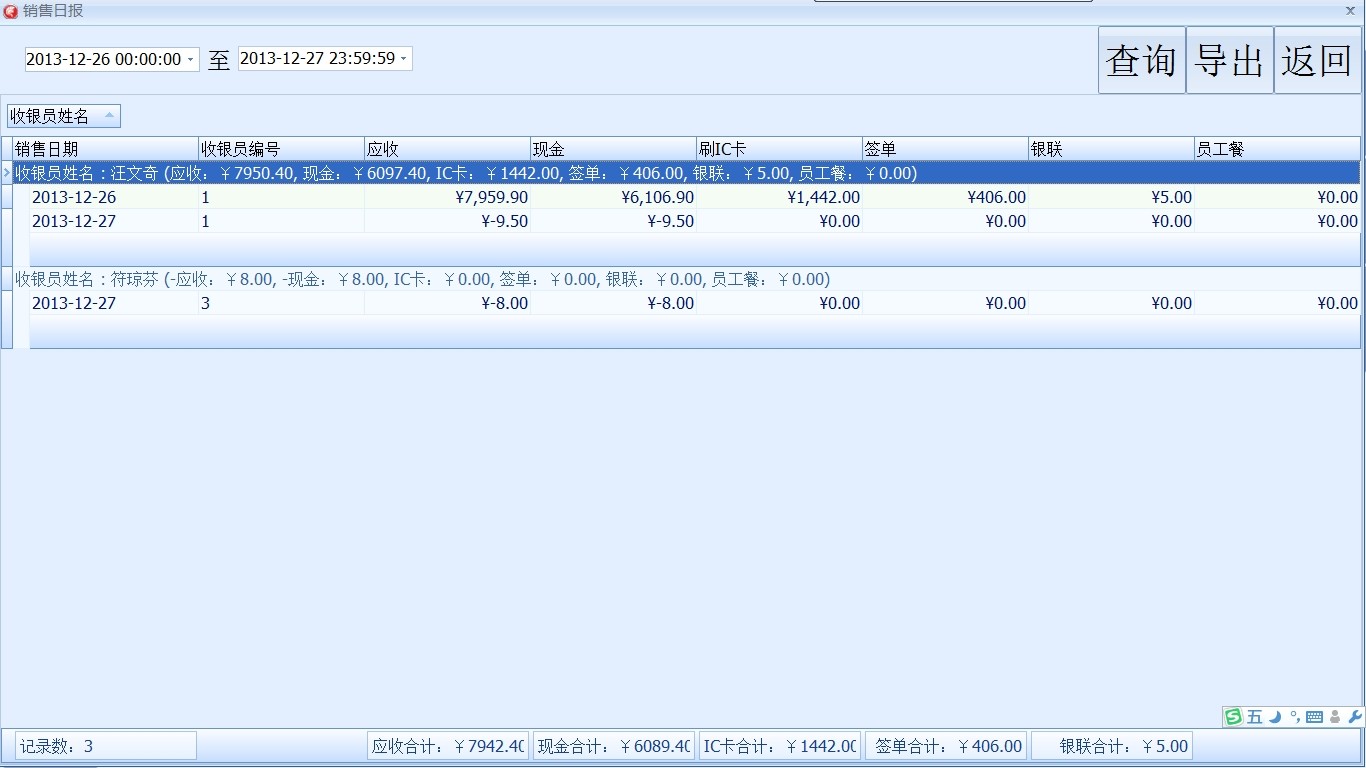The height and width of the screenshot is (768, 1366).
Task: Open the IME soft keyboard icon
Action: 1314,717
